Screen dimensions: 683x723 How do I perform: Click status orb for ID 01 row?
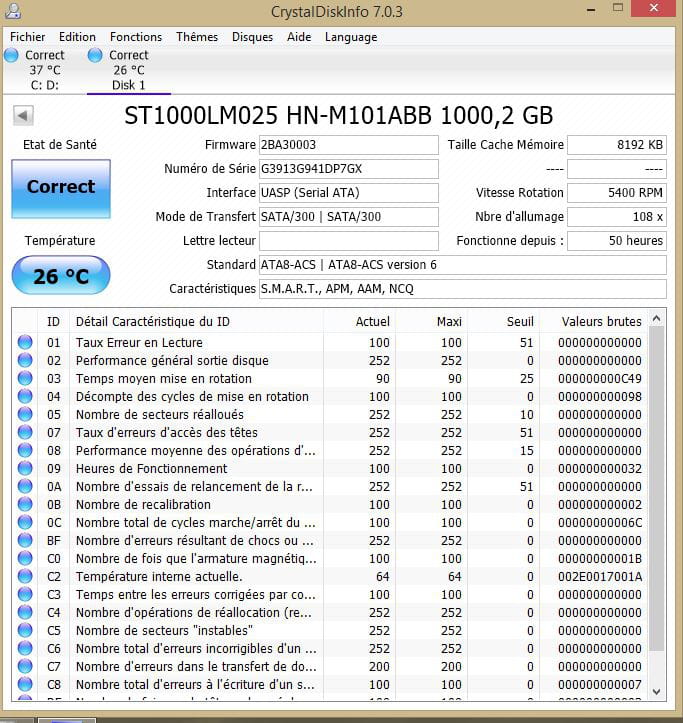click(x=25, y=342)
